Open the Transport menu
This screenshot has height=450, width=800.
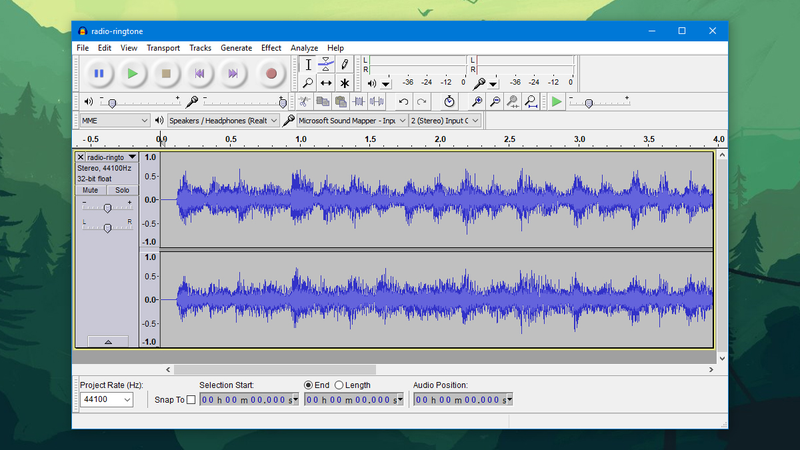tap(163, 48)
